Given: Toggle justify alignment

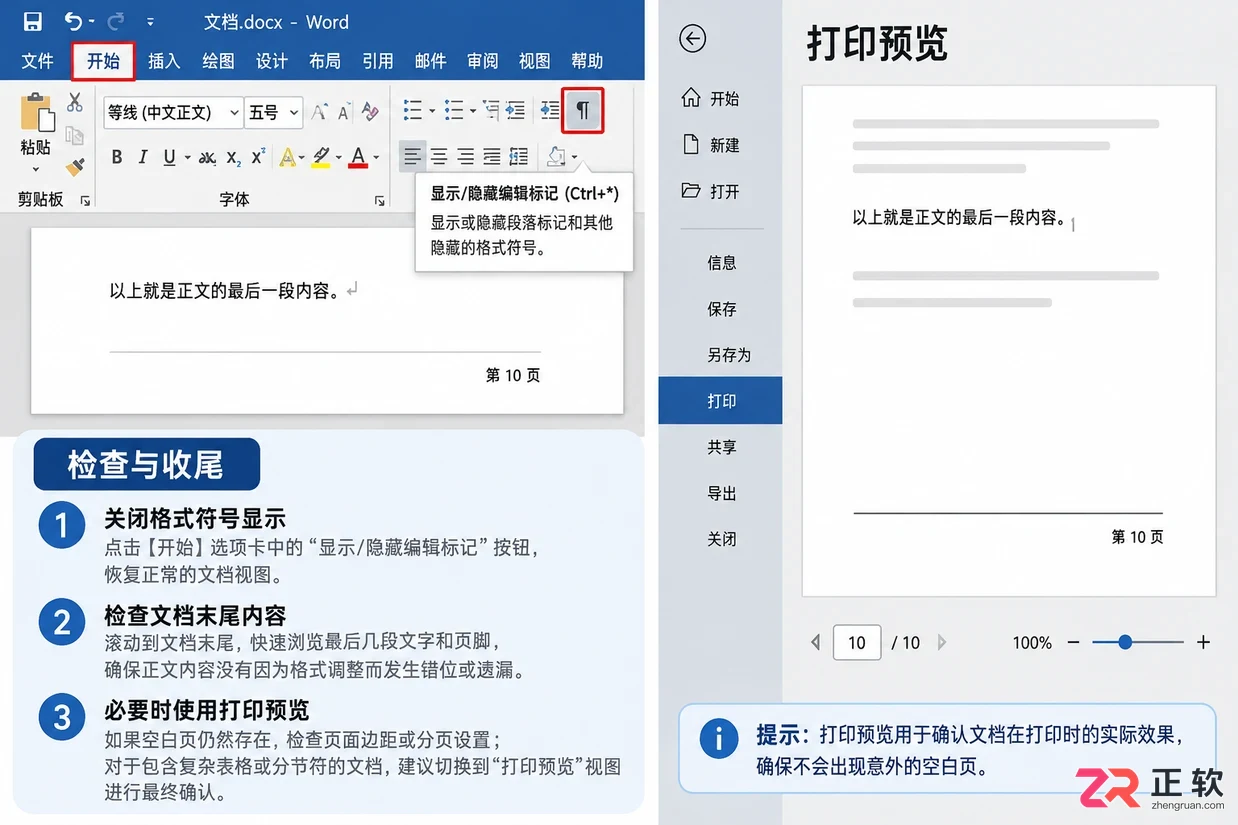Looking at the screenshot, I should pyautogui.click(x=492, y=157).
